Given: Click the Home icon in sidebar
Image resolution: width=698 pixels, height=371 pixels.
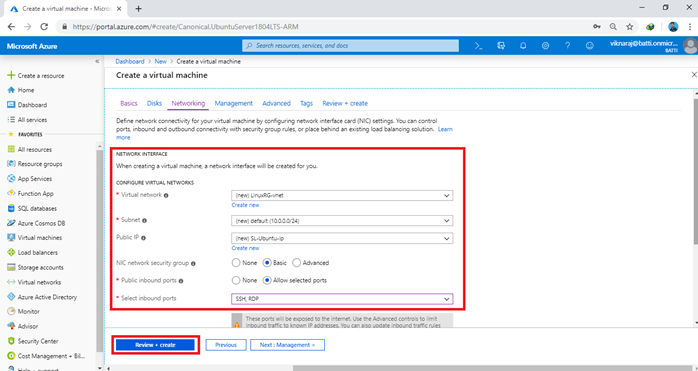Looking at the screenshot, I should pos(11,90).
